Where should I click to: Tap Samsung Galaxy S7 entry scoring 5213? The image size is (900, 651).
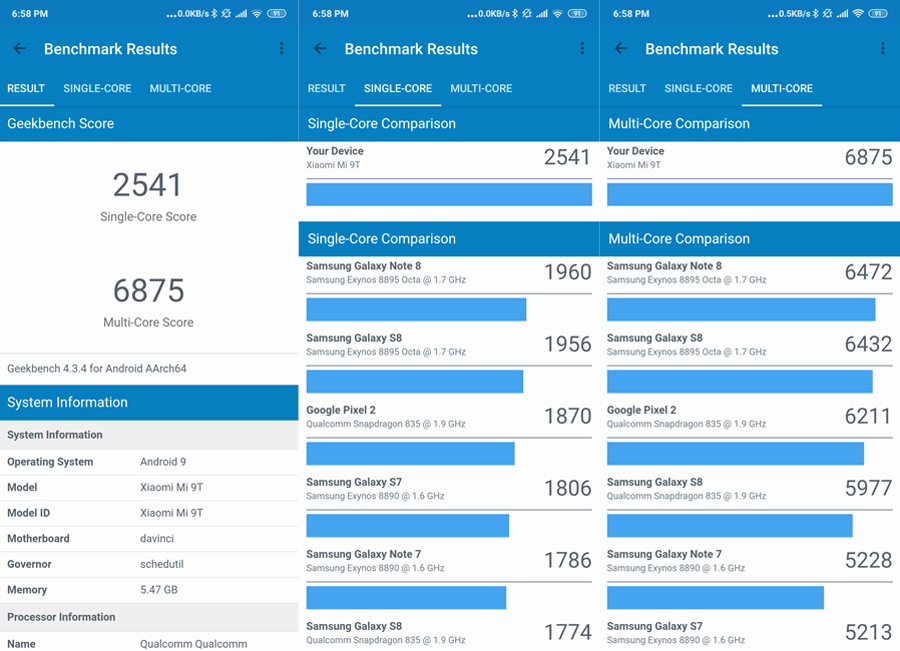[x=750, y=633]
